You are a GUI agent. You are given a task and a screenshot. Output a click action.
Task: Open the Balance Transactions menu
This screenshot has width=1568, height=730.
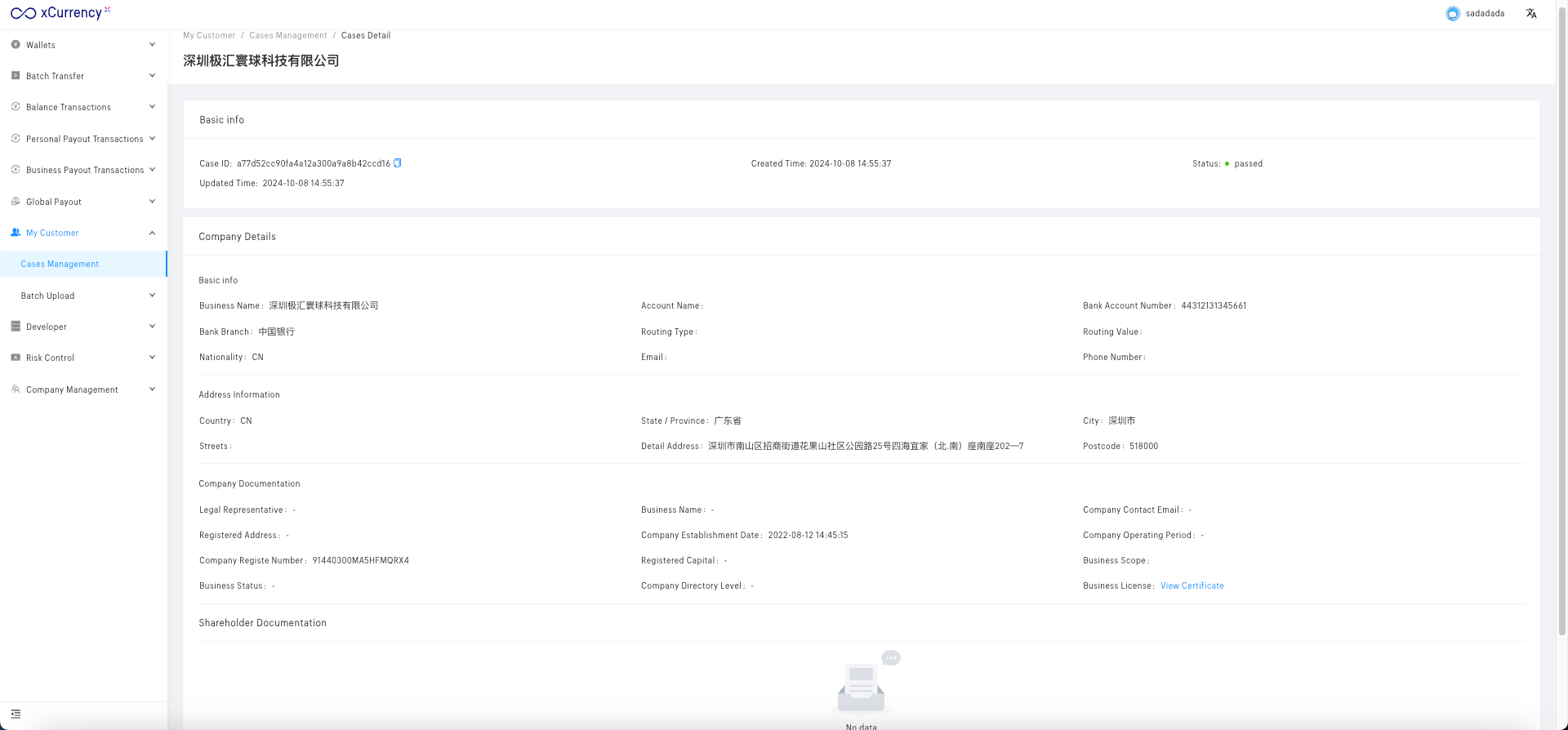(83, 107)
